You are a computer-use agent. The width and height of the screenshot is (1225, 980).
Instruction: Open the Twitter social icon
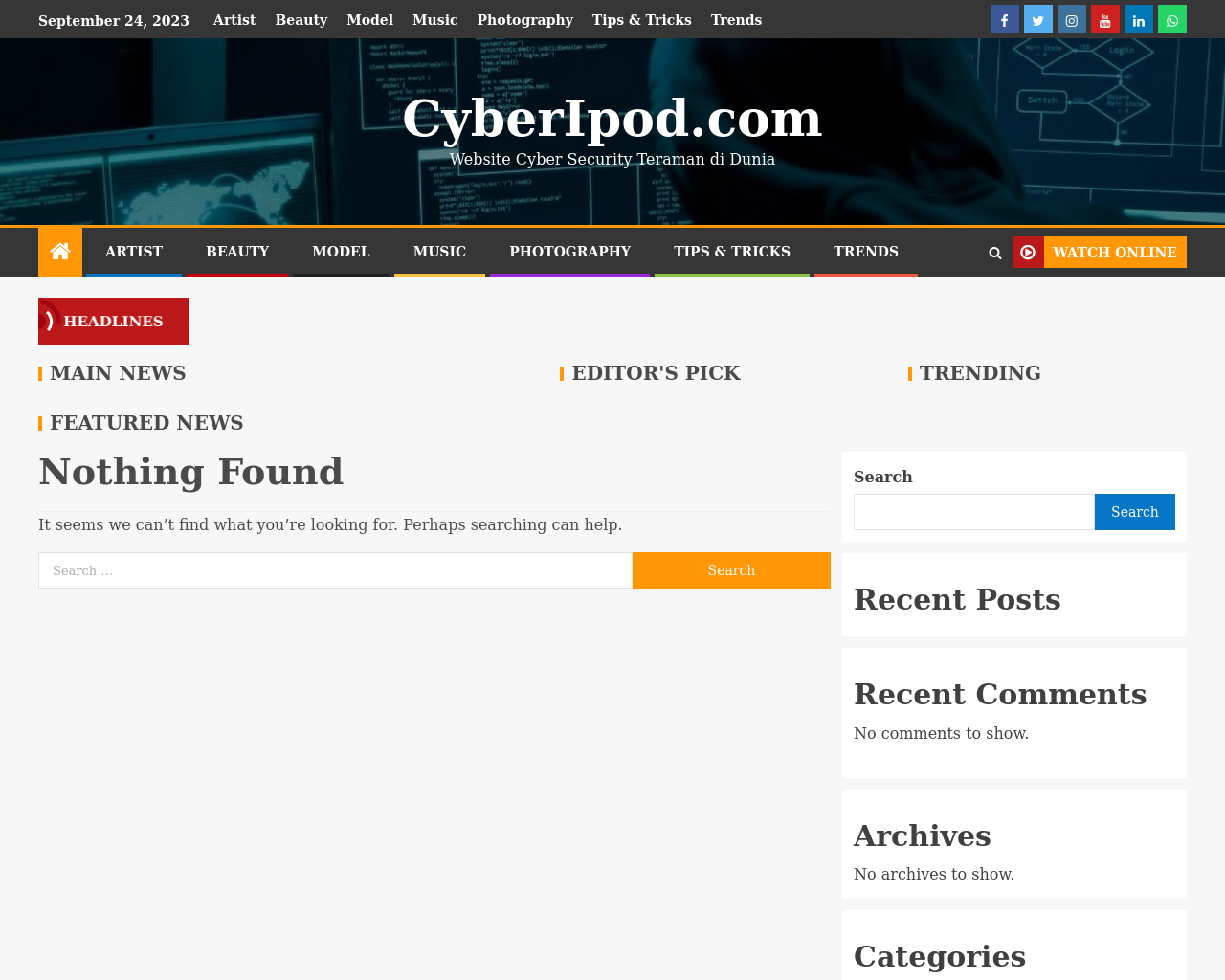1037,19
